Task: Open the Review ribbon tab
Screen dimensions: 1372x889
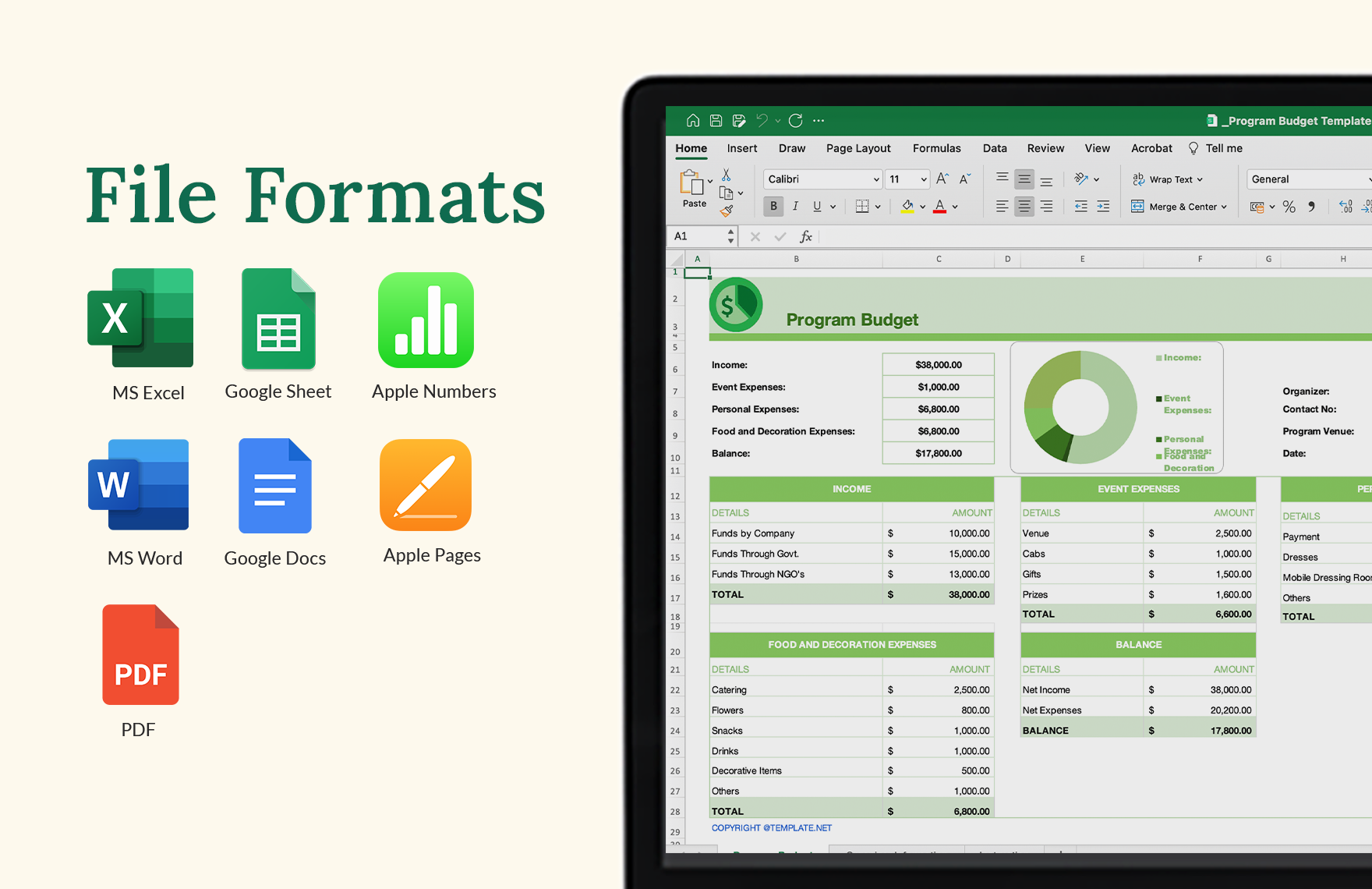Action: (x=1045, y=148)
